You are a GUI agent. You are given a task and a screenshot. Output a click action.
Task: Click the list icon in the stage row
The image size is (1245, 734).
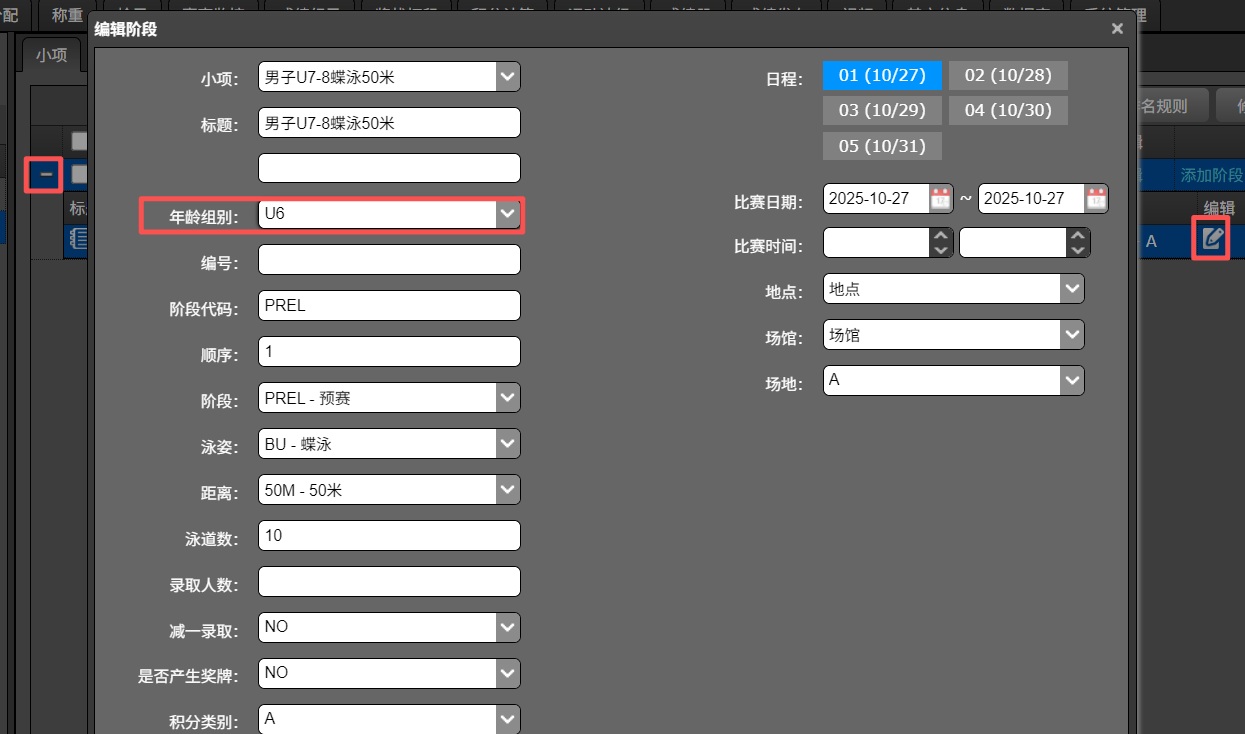click(x=78, y=239)
